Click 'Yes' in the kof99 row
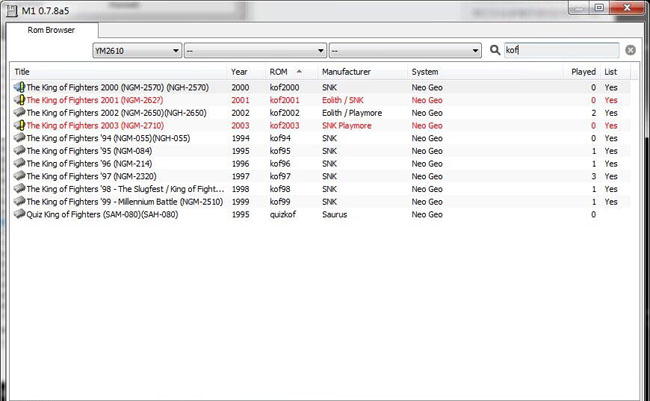 611,202
